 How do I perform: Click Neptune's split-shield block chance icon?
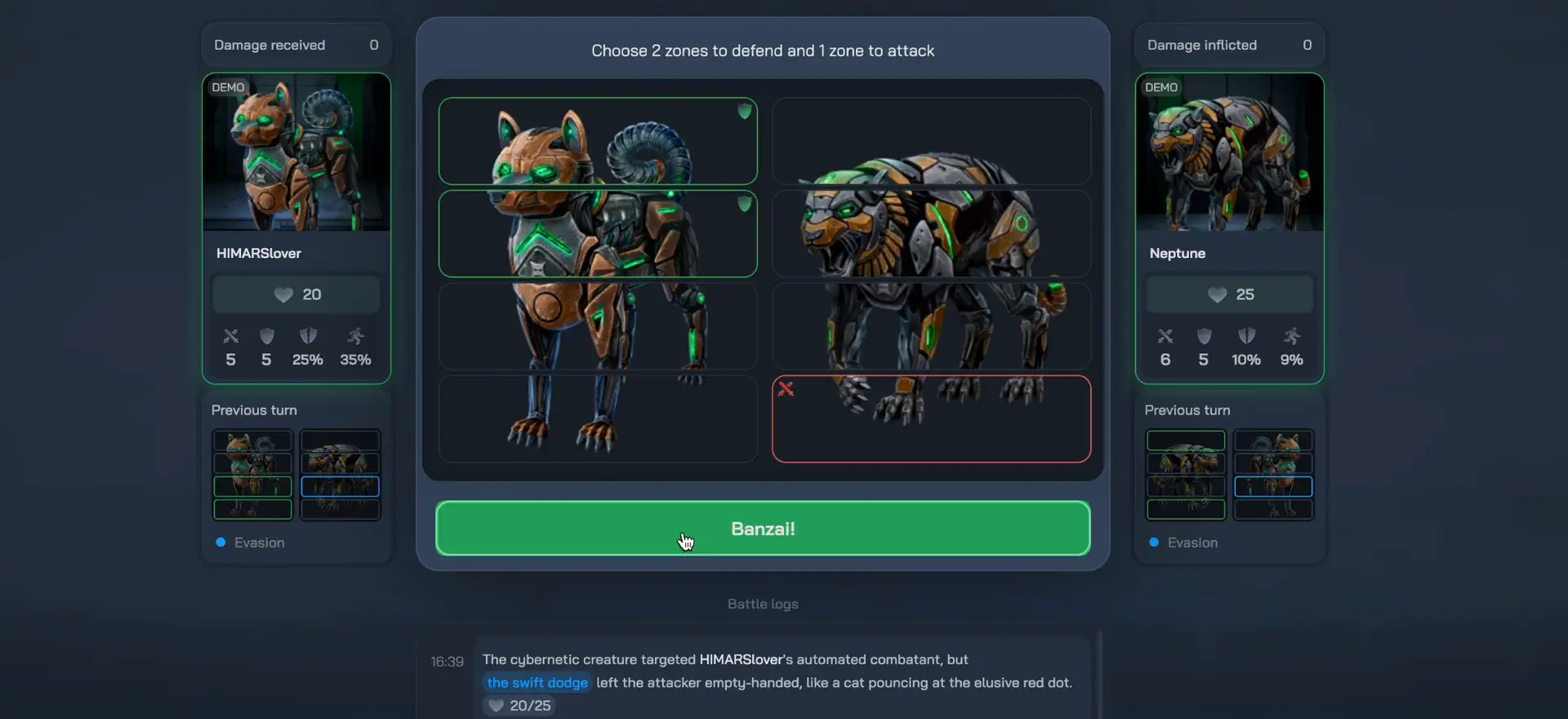(x=1246, y=335)
